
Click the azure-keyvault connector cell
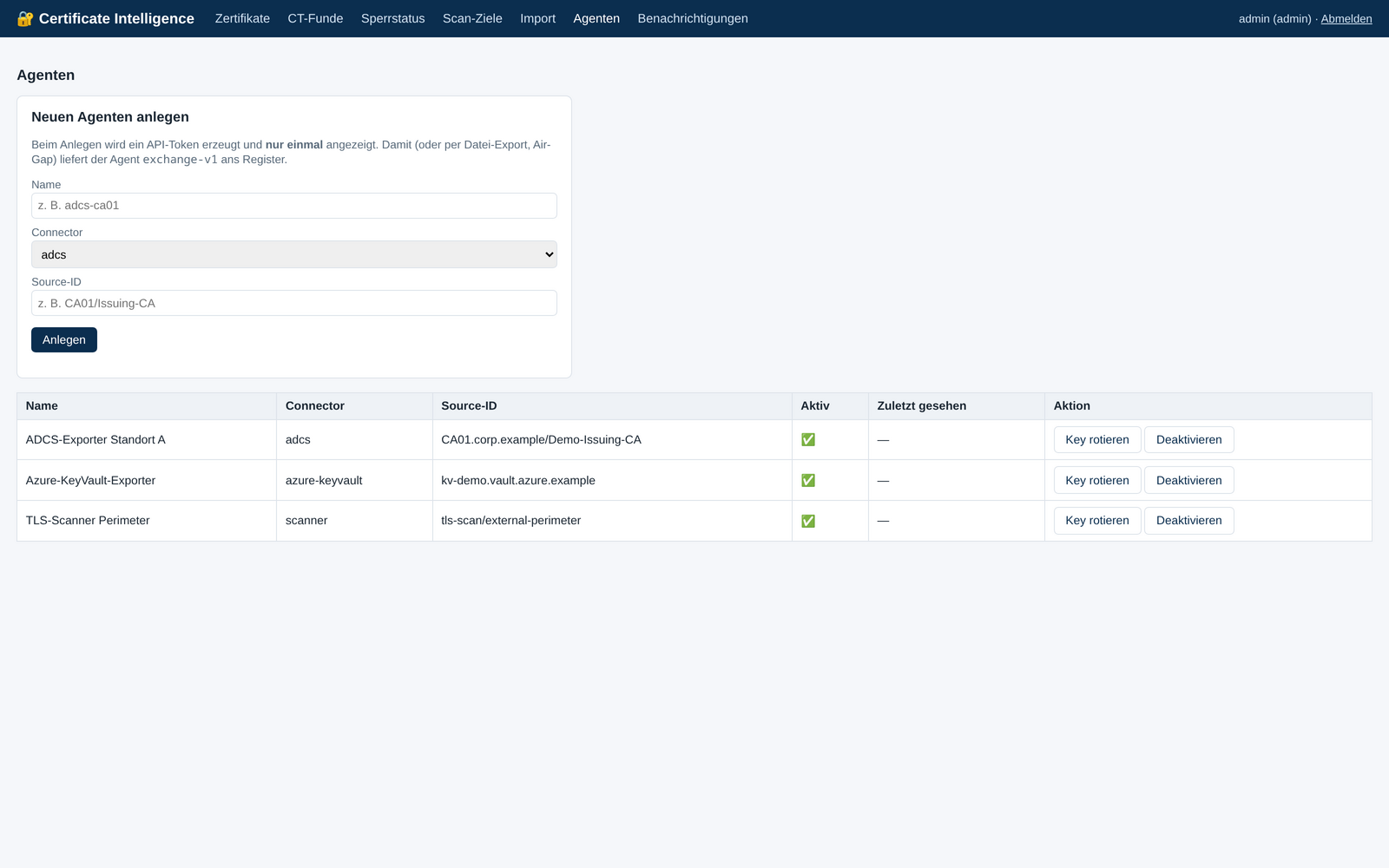(x=354, y=480)
